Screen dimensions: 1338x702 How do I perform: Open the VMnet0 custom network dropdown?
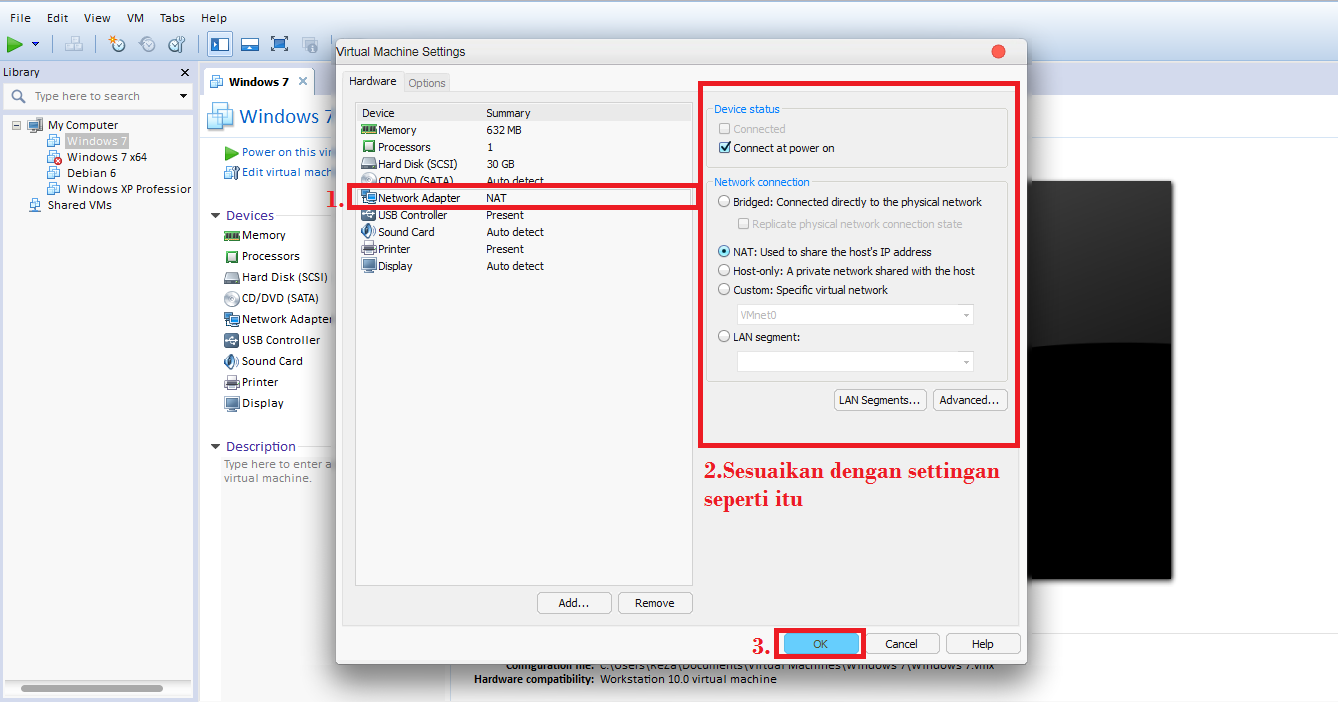966,314
